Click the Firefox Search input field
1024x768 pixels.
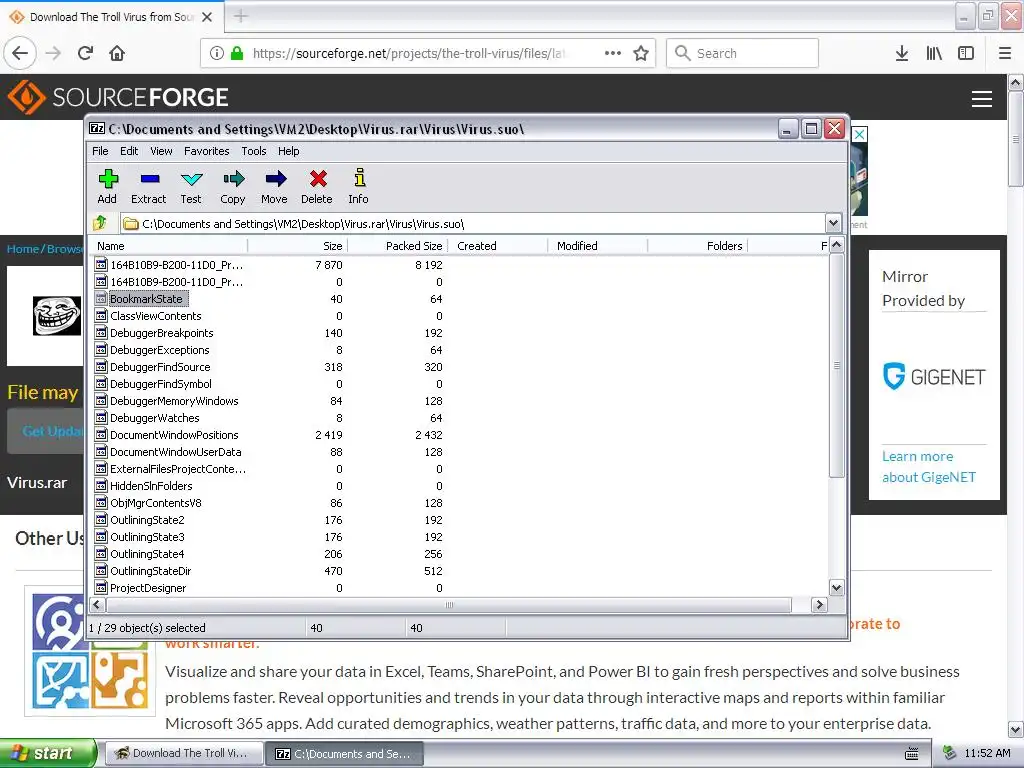click(743, 53)
